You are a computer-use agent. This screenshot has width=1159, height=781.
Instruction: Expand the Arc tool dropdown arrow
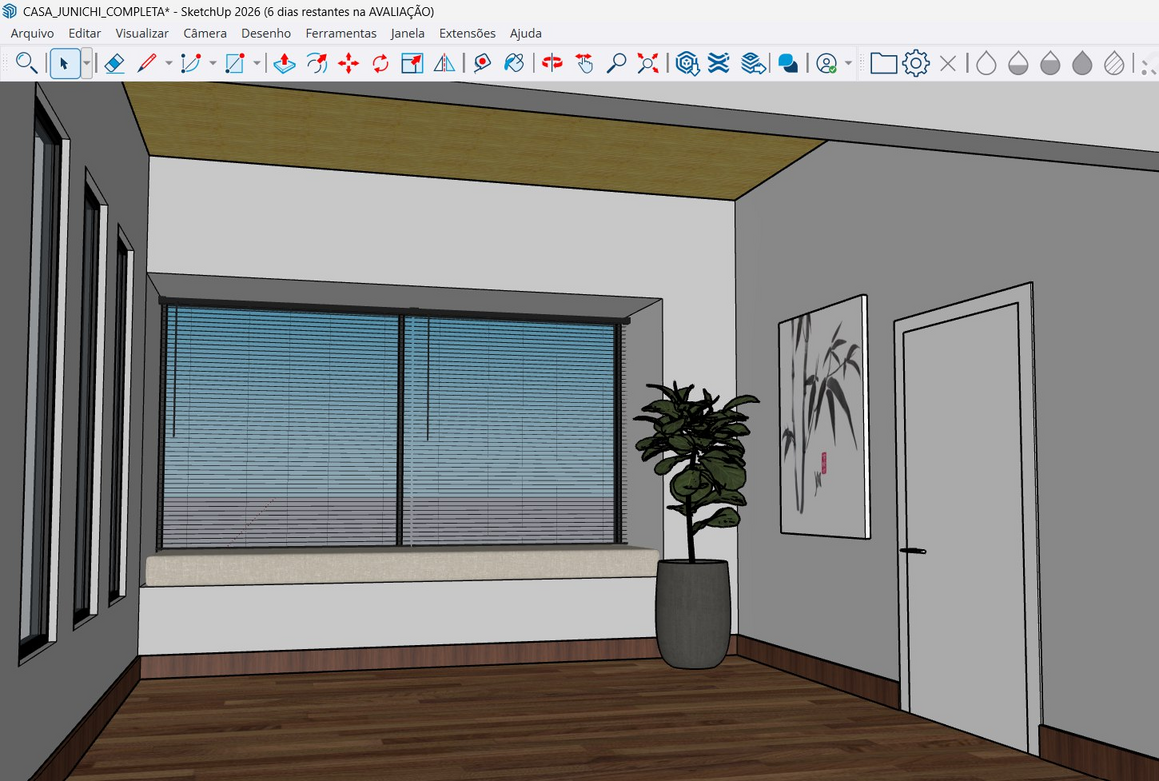(212, 64)
